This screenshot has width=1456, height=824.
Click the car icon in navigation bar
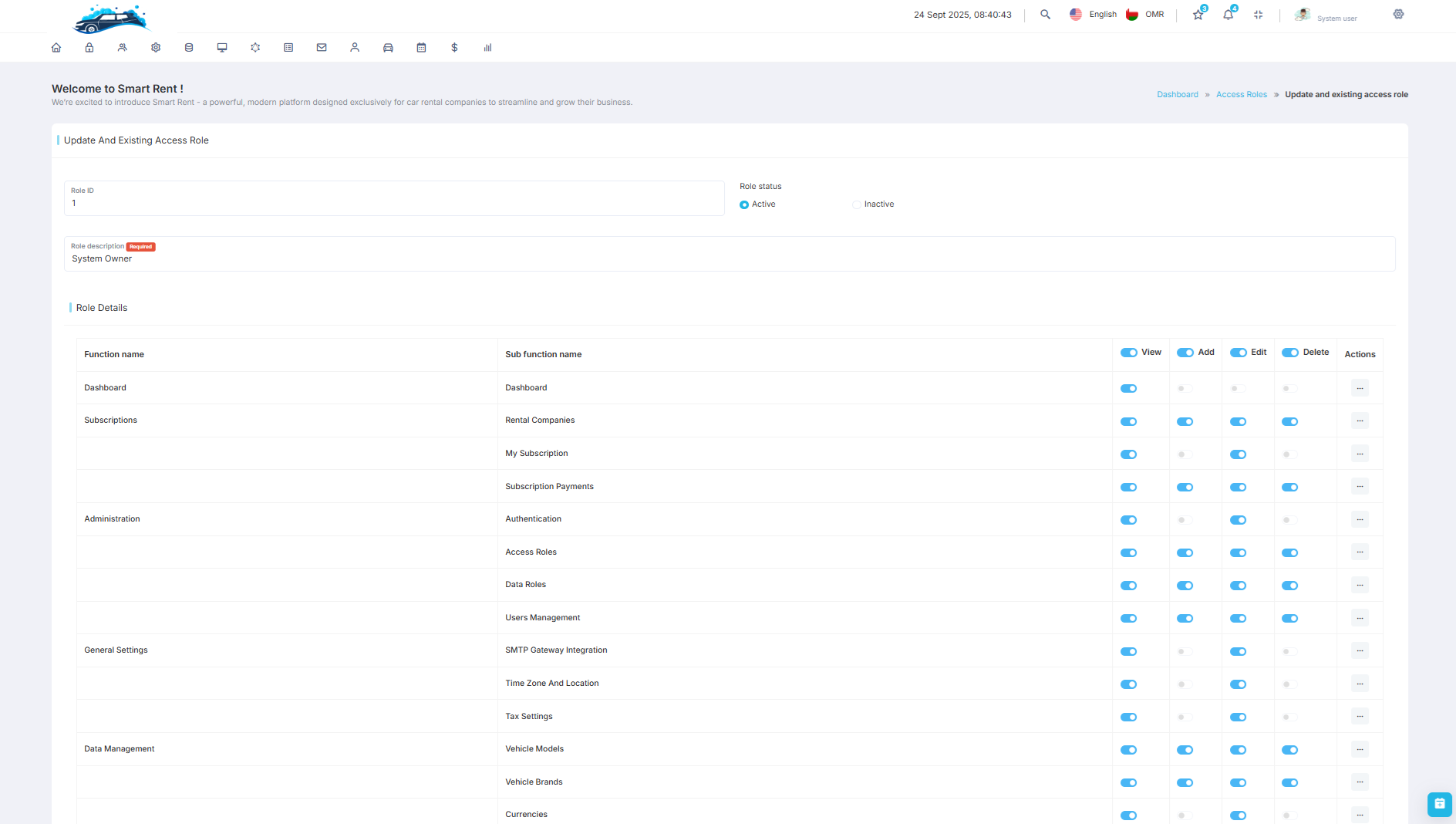[388, 48]
